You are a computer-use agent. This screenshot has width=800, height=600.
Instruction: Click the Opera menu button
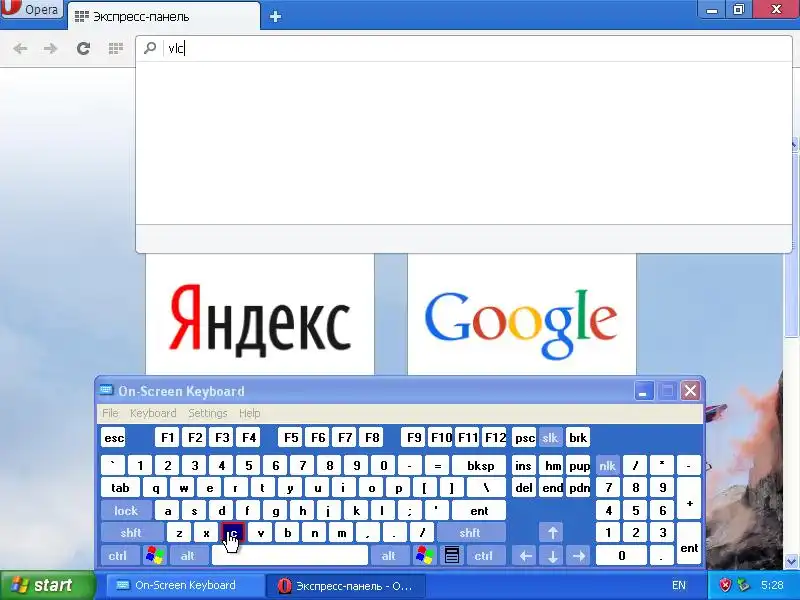click(x=32, y=9)
